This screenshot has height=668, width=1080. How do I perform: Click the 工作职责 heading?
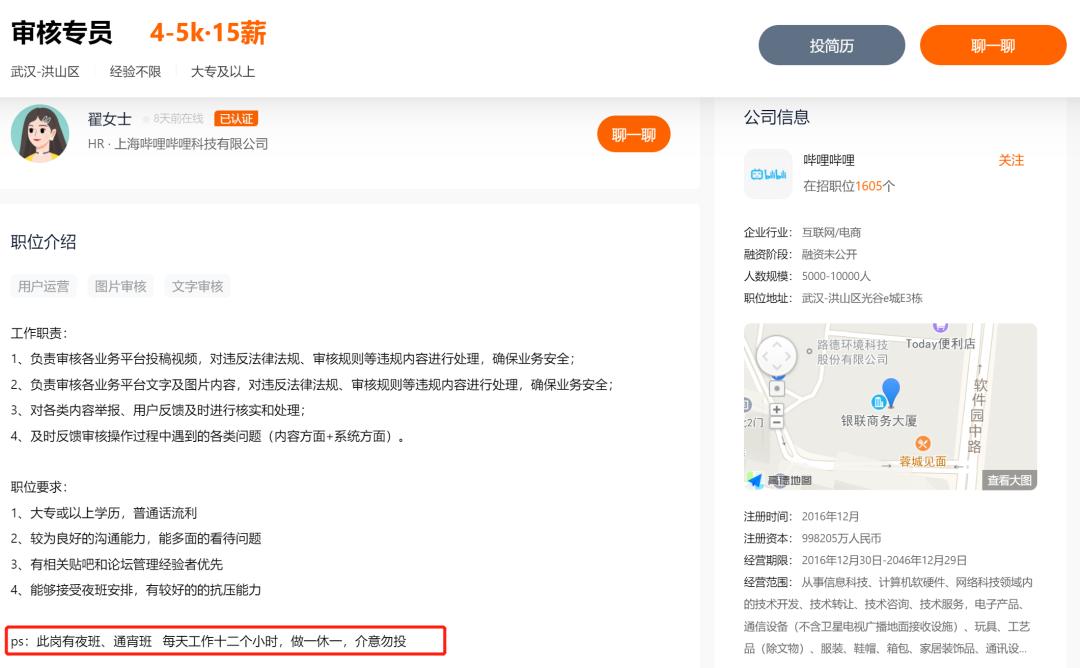click(x=39, y=333)
